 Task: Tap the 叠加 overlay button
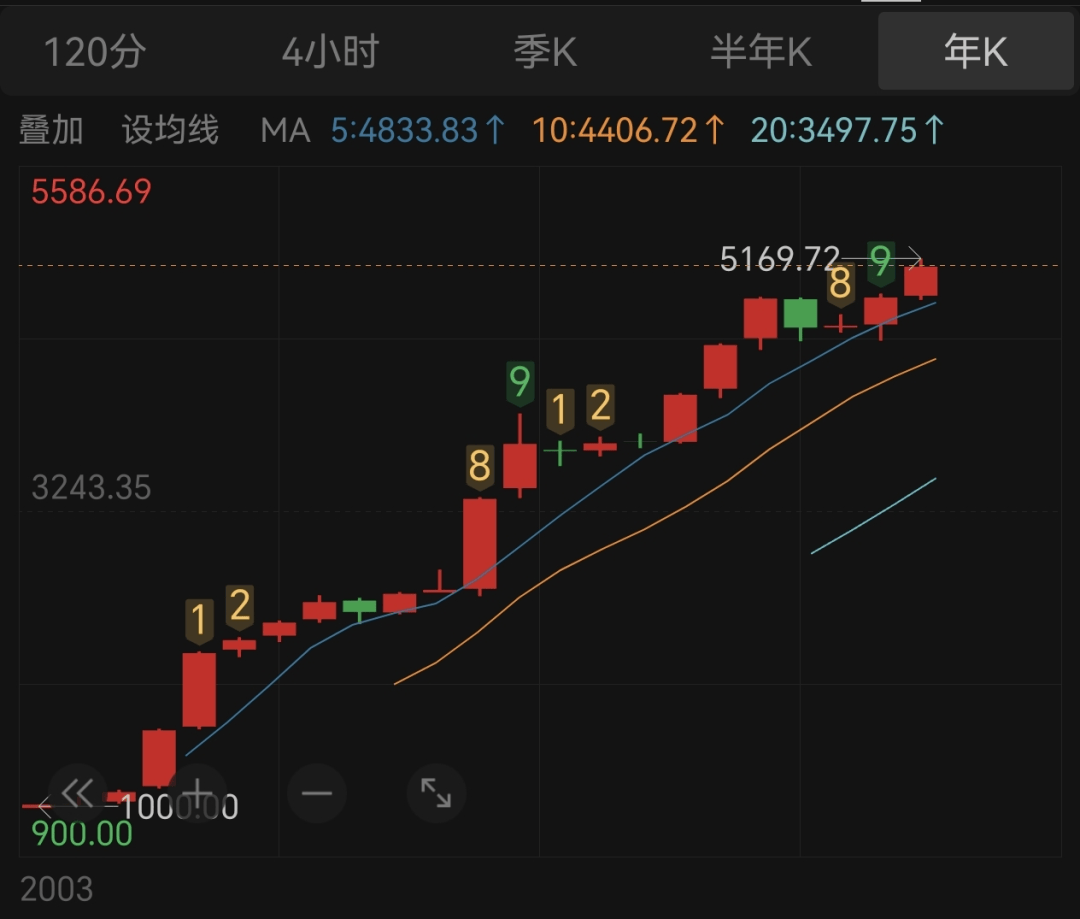(51, 130)
